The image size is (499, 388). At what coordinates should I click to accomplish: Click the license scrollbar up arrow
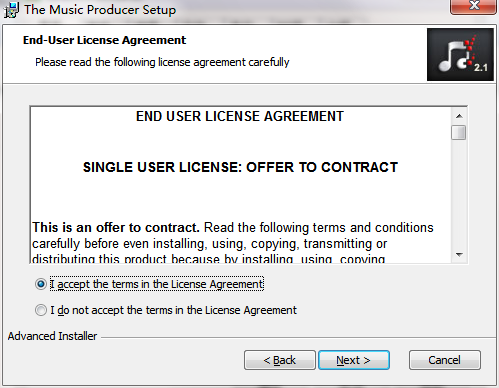pos(459,116)
